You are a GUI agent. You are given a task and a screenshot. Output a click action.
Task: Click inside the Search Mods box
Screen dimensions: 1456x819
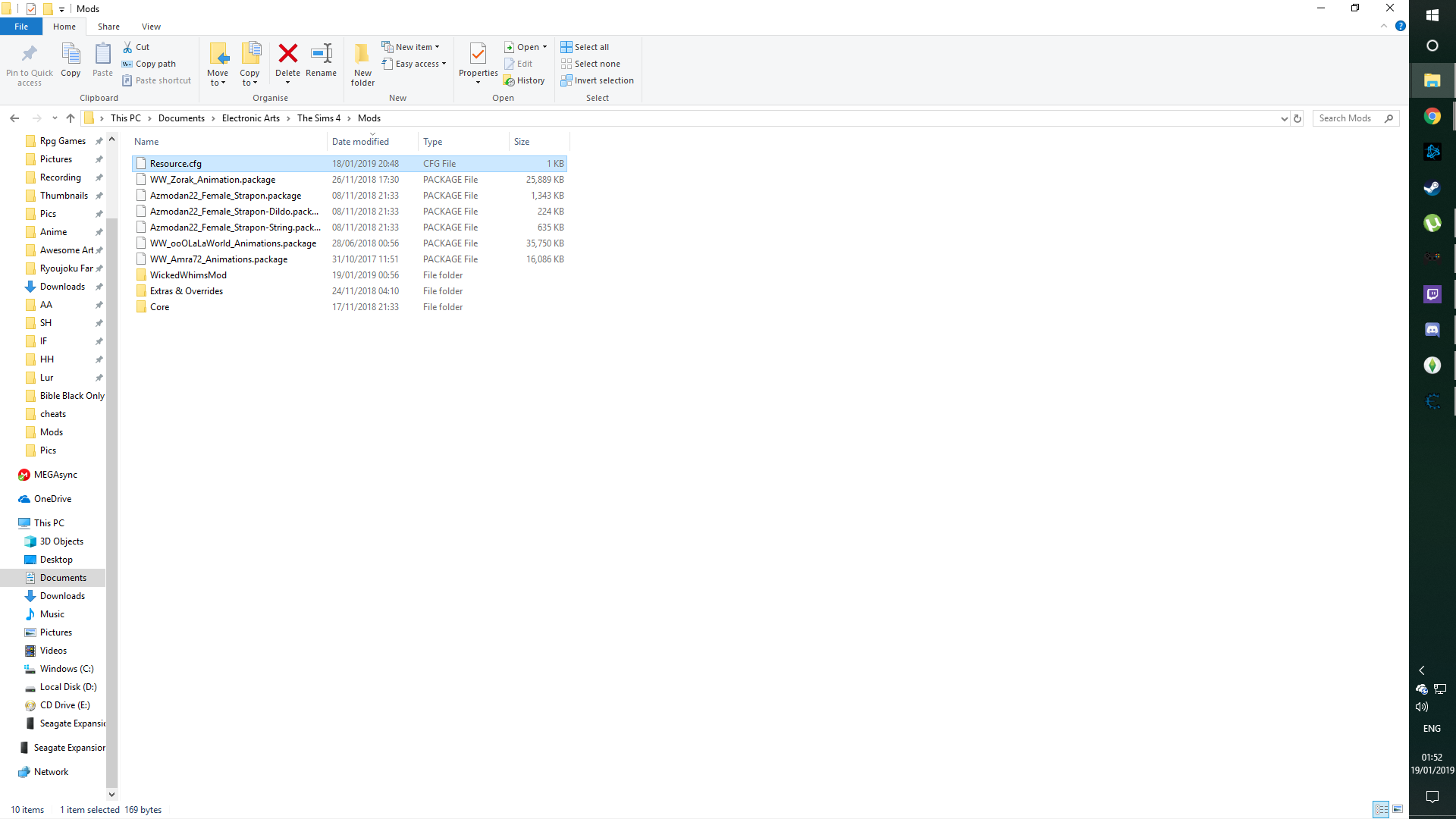1350,118
